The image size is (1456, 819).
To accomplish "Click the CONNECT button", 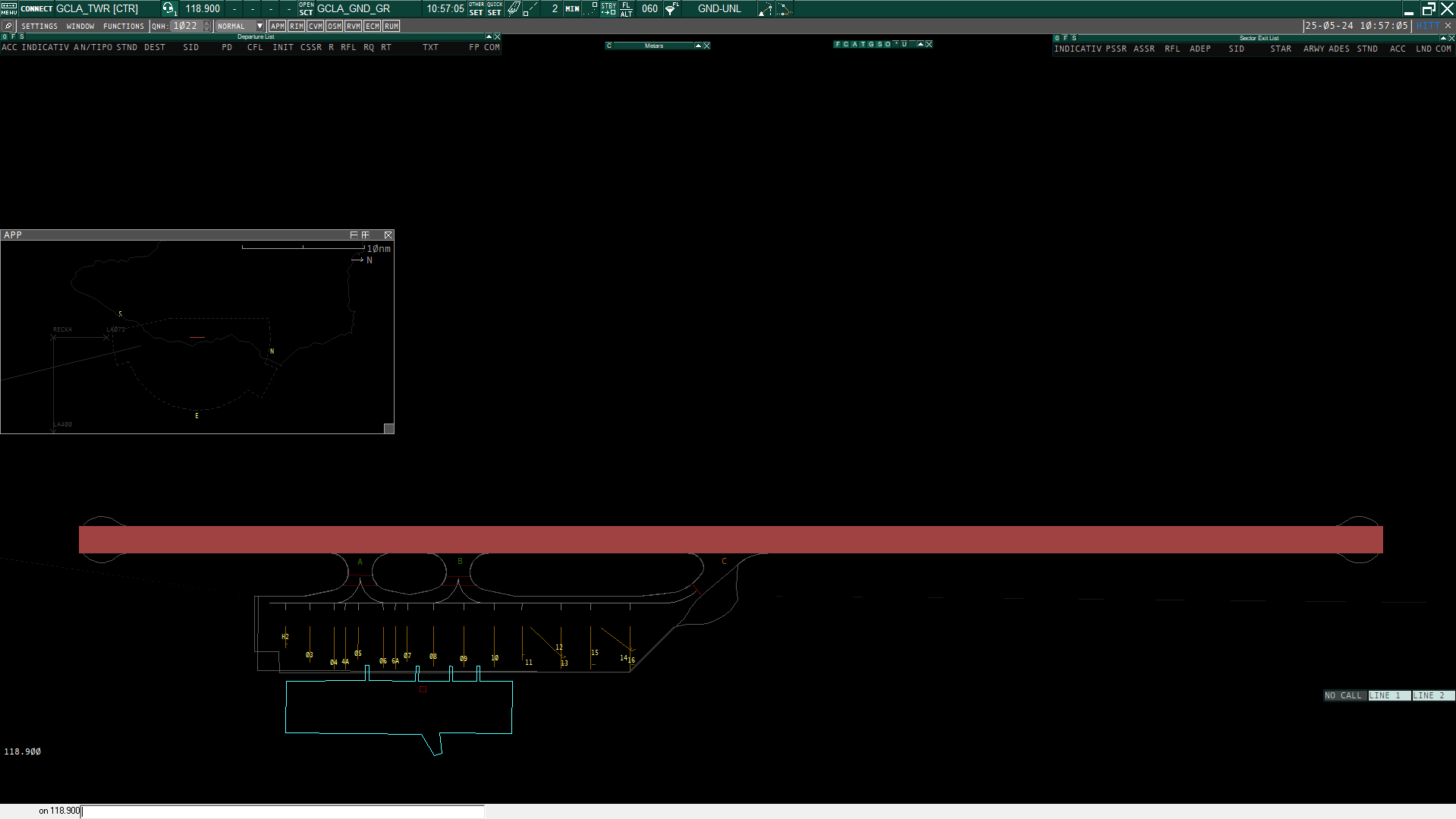I will tap(36, 9).
